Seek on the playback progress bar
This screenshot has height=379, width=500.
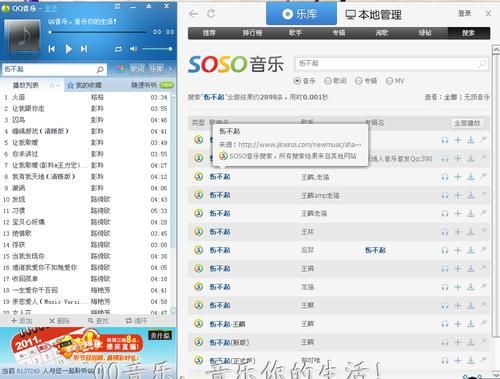pyautogui.click(x=98, y=32)
